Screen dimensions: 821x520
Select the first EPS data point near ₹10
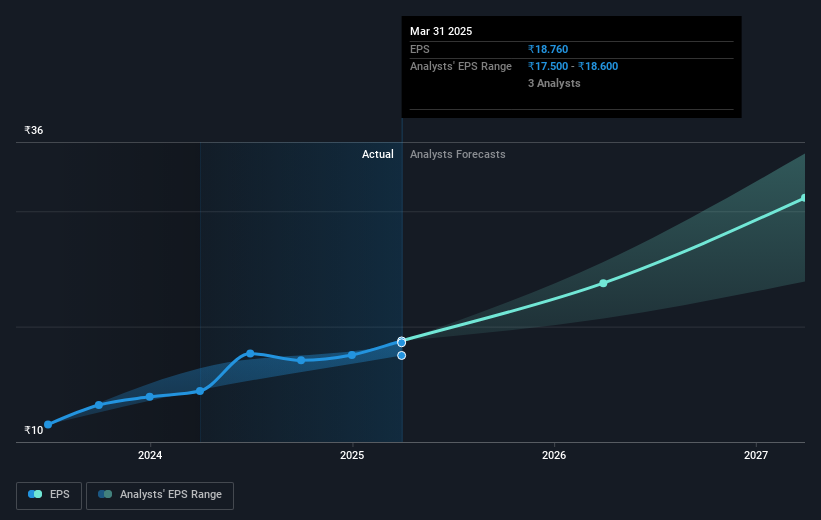[x=48, y=424]
